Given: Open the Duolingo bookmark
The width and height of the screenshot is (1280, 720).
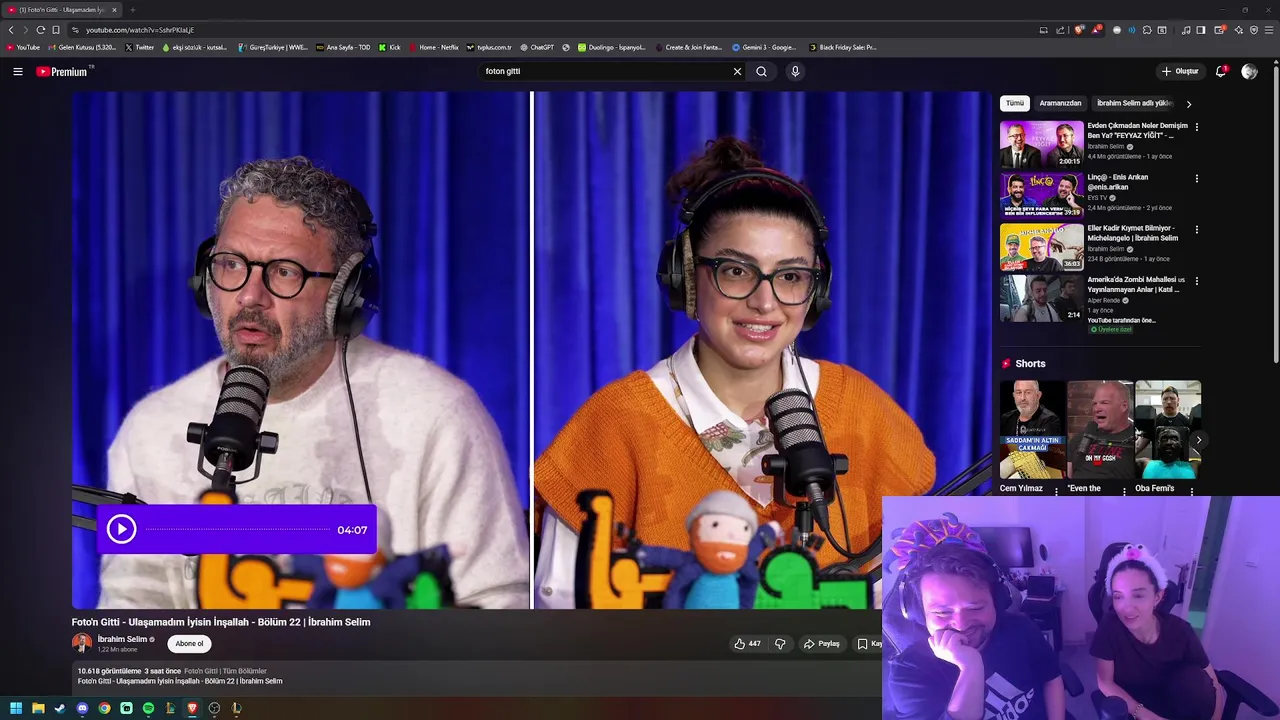Looking at the screenshot, I should pos(611,47).
